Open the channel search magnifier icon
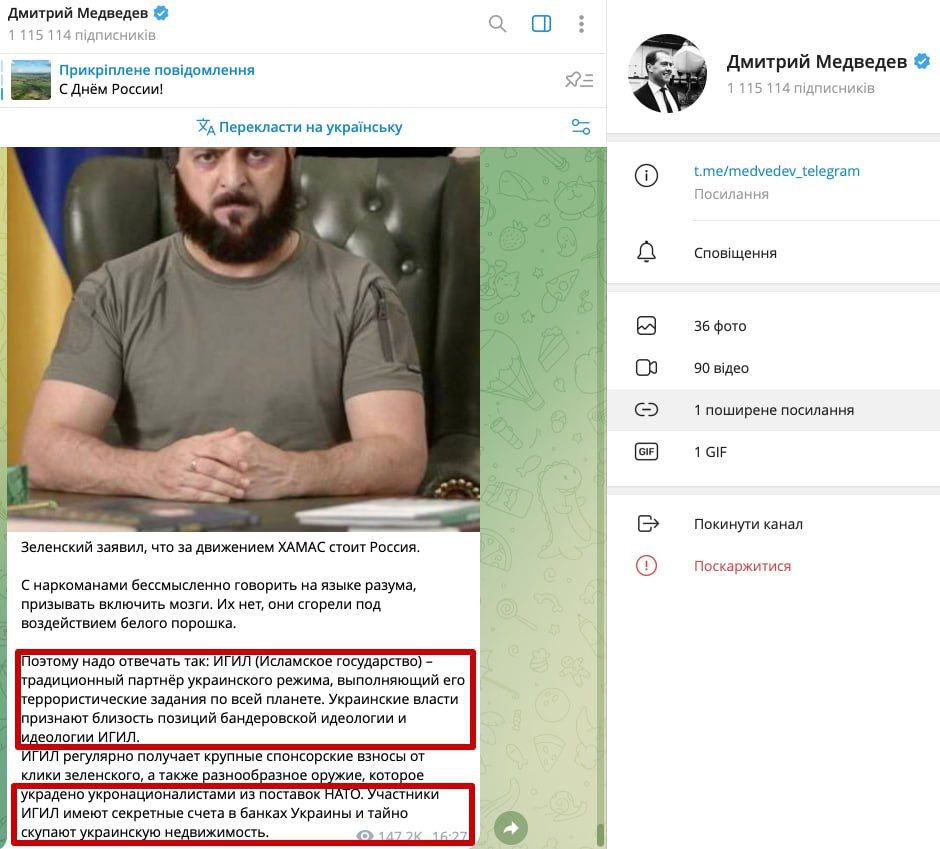The image size is (940, 849). click(x=497, y=24)
